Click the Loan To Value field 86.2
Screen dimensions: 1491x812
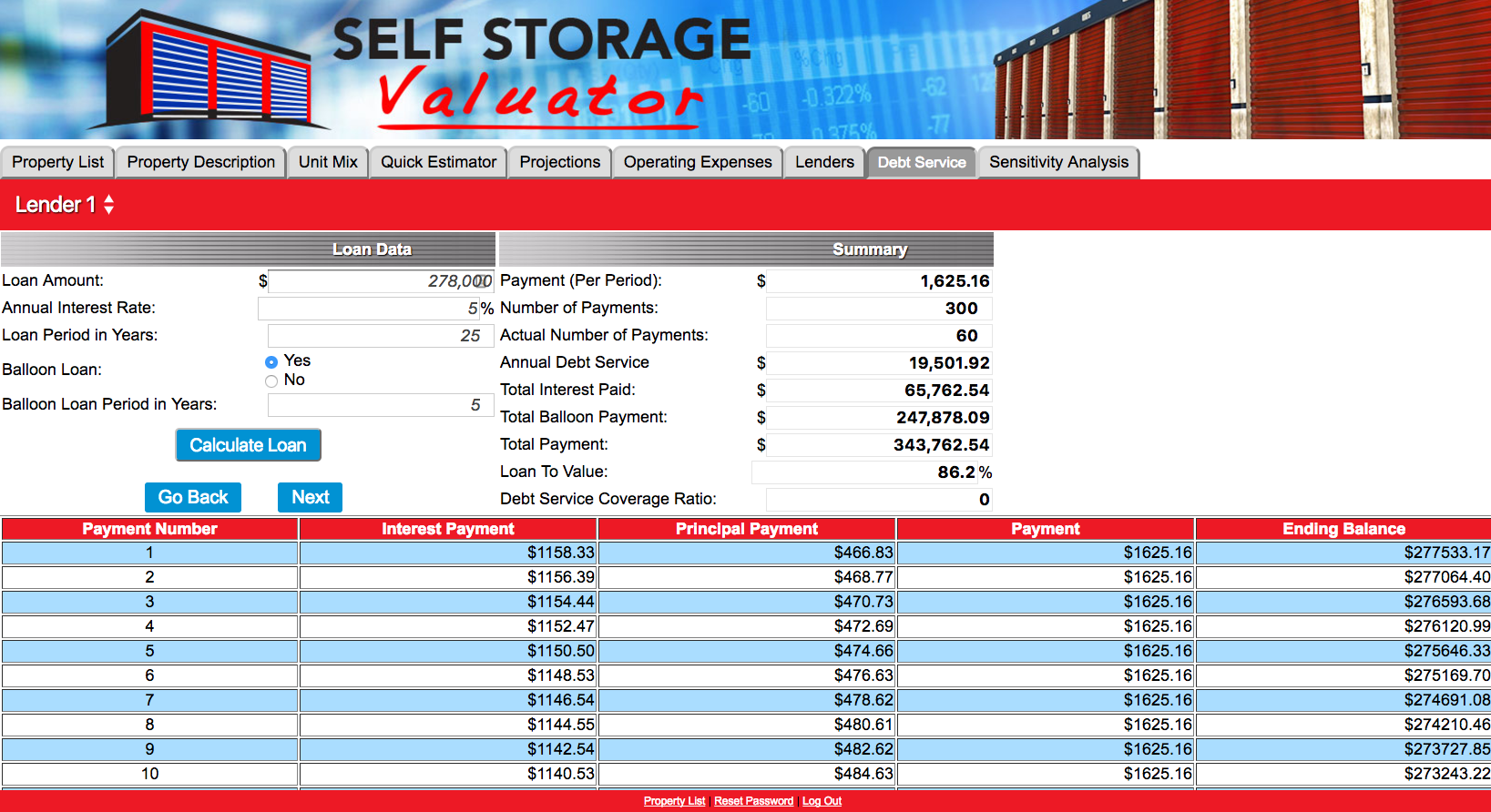pyautogui.click(x=864, y=472)
